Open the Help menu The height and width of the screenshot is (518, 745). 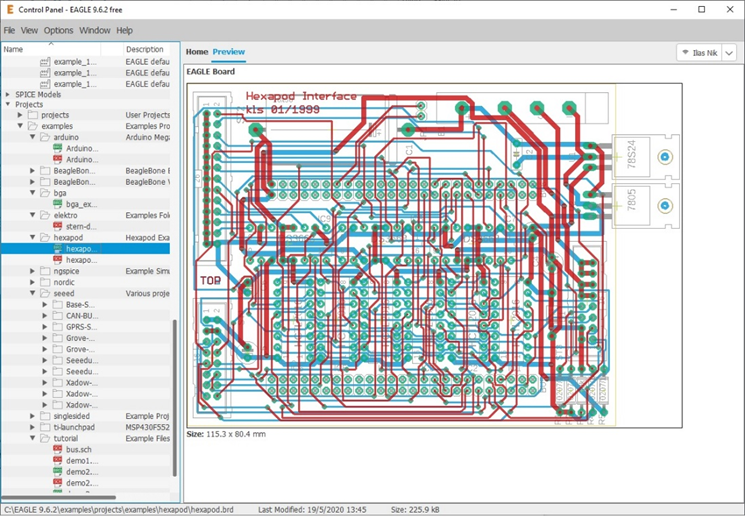coord(124,31)
